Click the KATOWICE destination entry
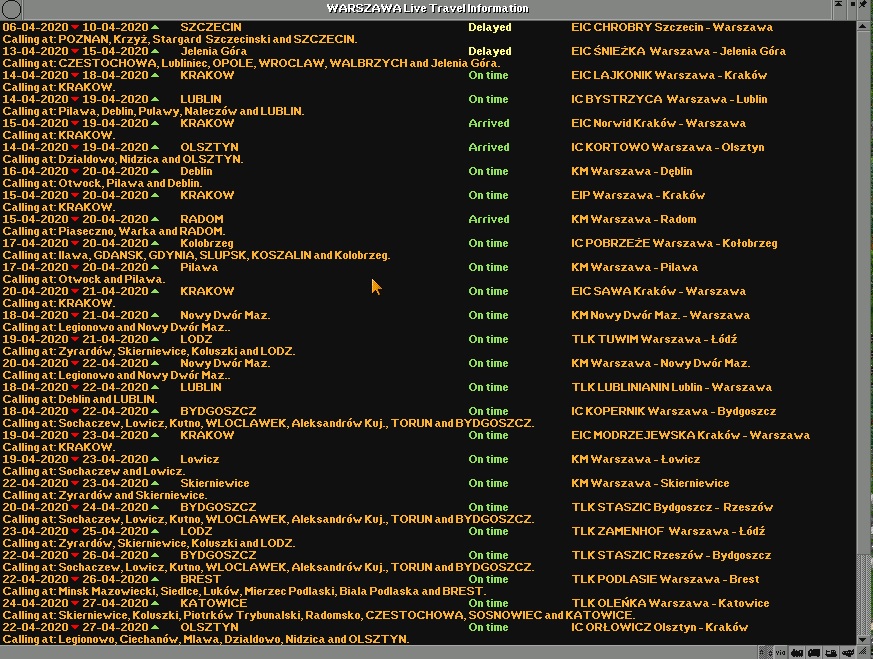Image resolution: width=873 pixels, height=659 pixels. [213, 603]
